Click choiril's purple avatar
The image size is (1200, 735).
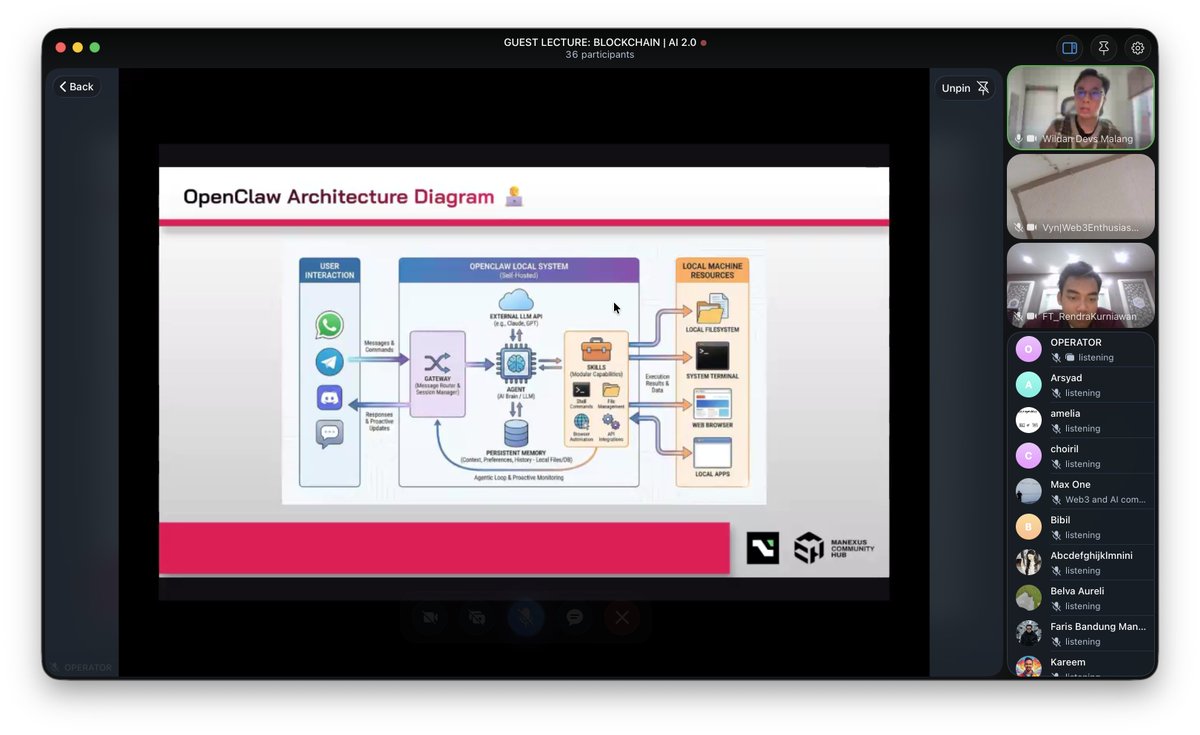[x=1028, y=456]
